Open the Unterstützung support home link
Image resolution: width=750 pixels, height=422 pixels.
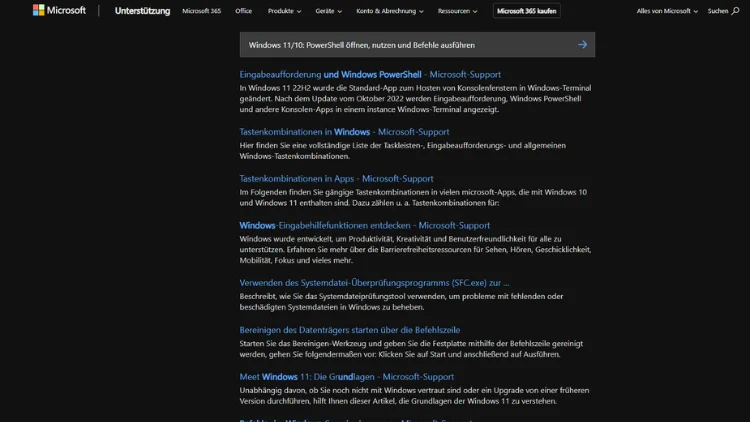click(x=142, y=11)
